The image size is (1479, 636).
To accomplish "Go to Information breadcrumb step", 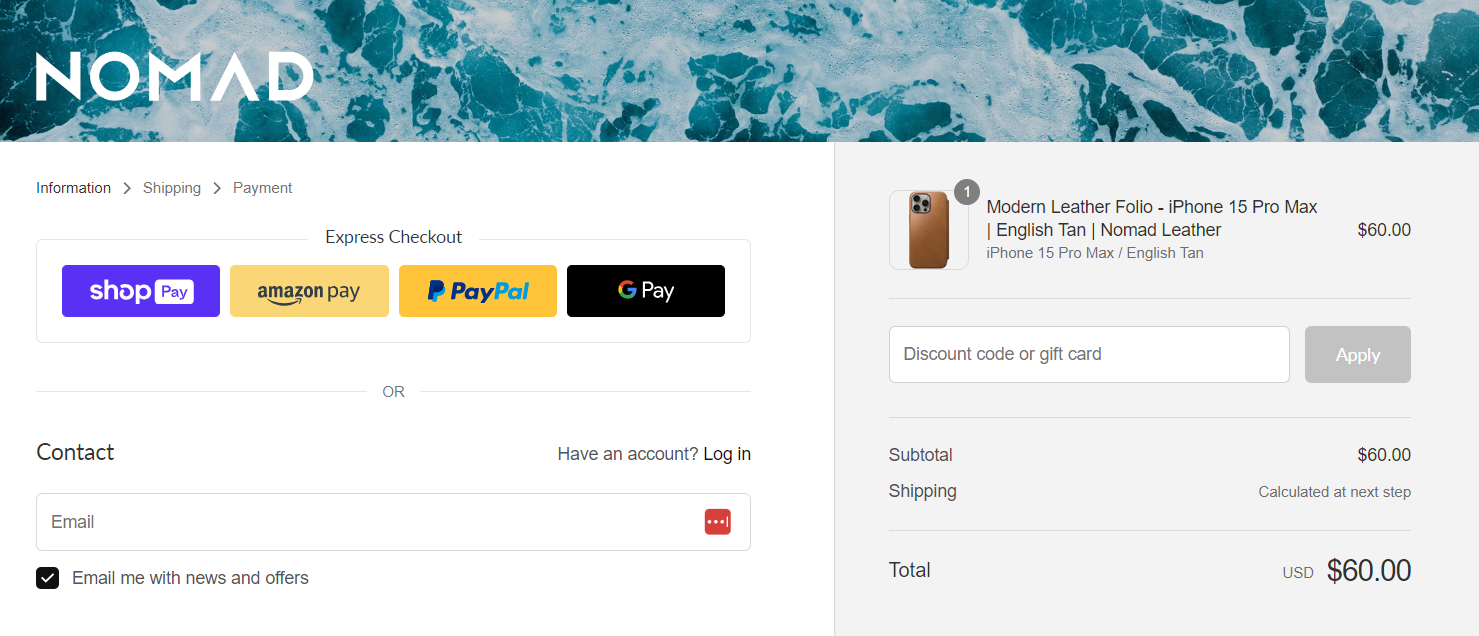I will coord(73,188).
